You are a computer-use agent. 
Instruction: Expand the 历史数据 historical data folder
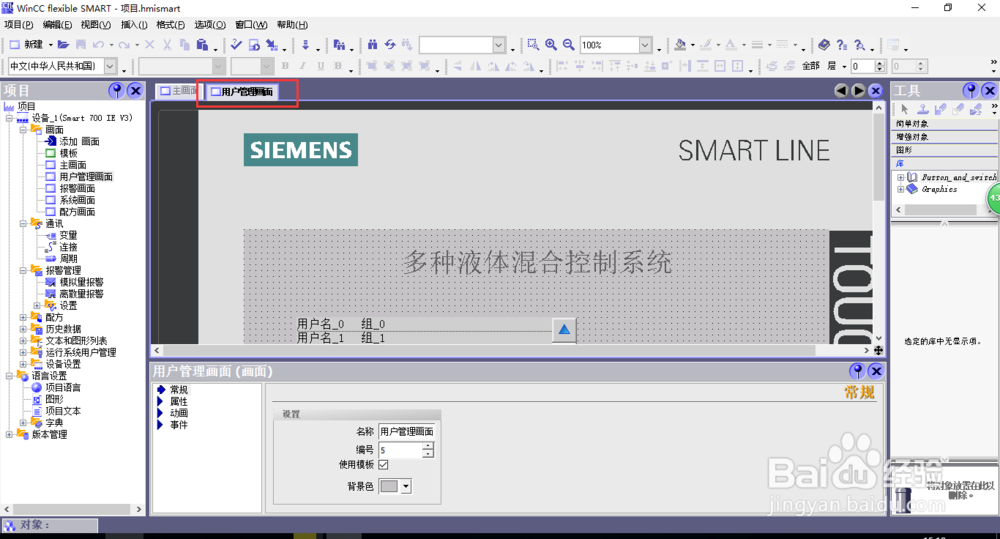[23, 329]
